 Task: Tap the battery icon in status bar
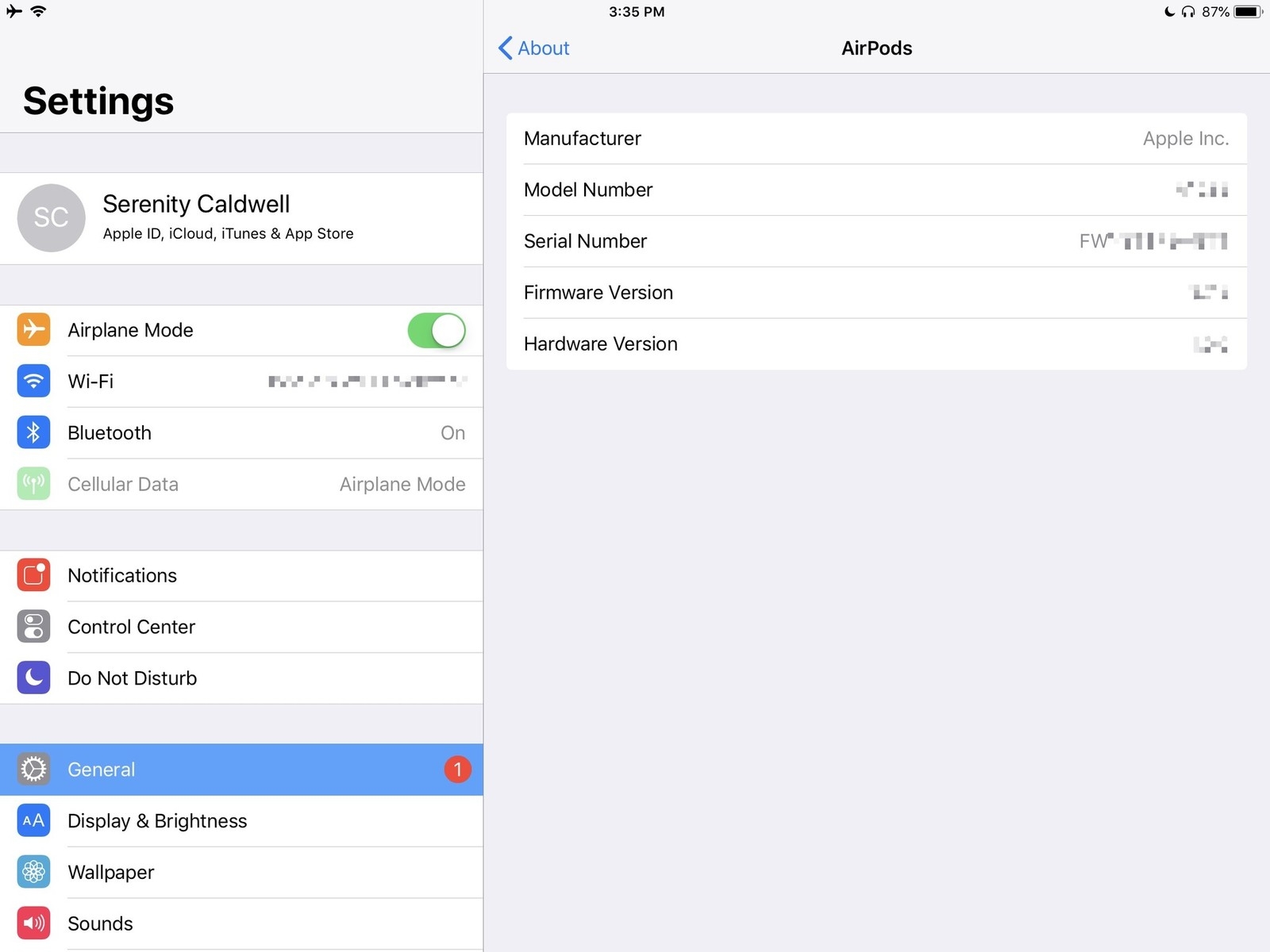[x=1248, y=12]
